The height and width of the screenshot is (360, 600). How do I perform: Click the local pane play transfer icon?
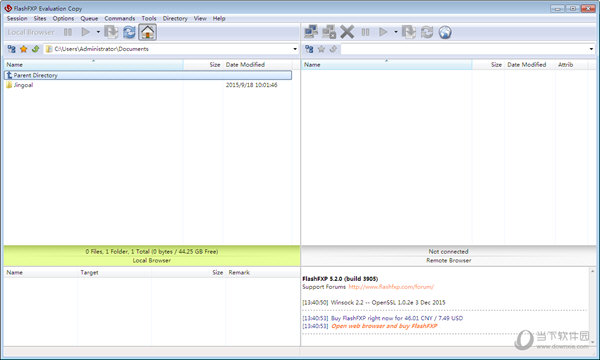tap(86, 32)
